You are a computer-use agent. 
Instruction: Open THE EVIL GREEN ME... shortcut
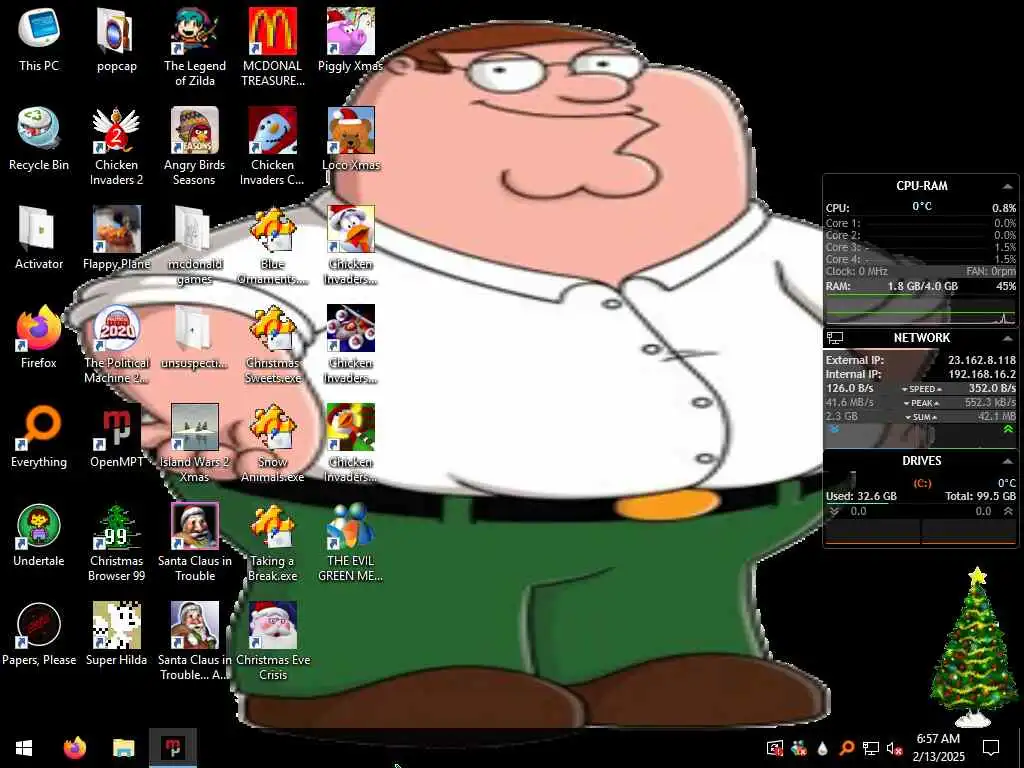pos(351,543)
